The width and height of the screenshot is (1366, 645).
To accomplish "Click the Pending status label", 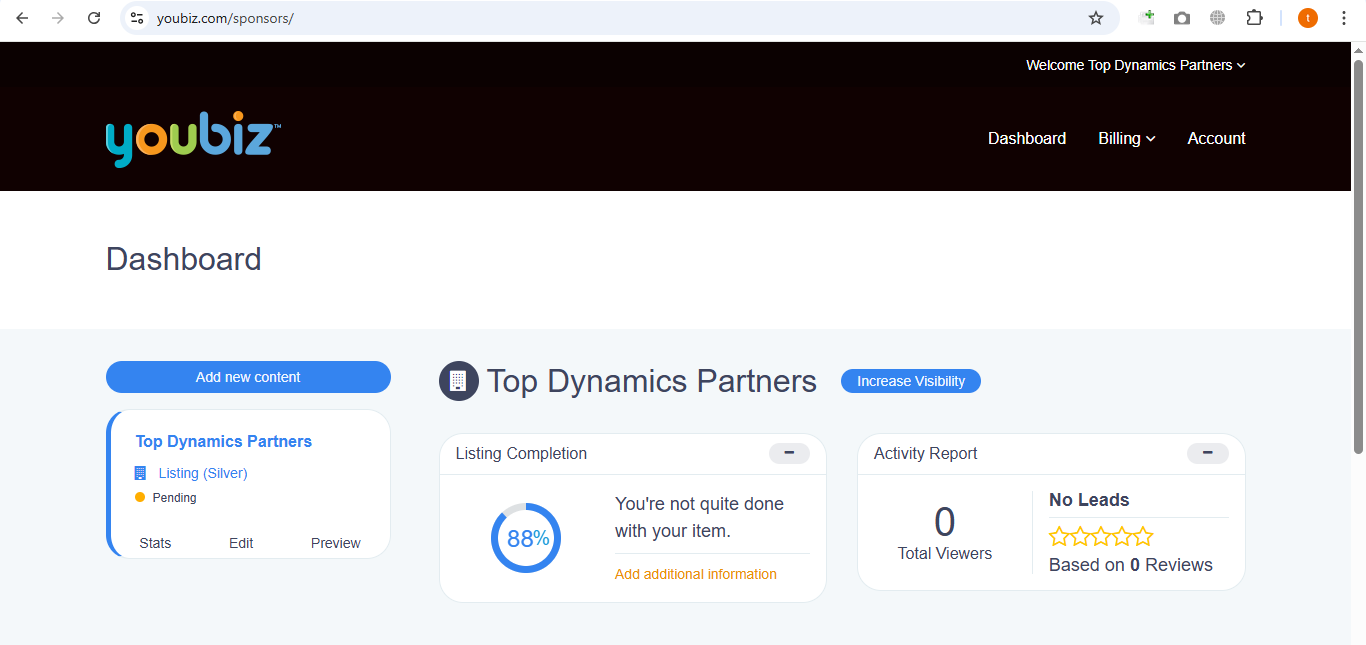I will pos(174,497).
